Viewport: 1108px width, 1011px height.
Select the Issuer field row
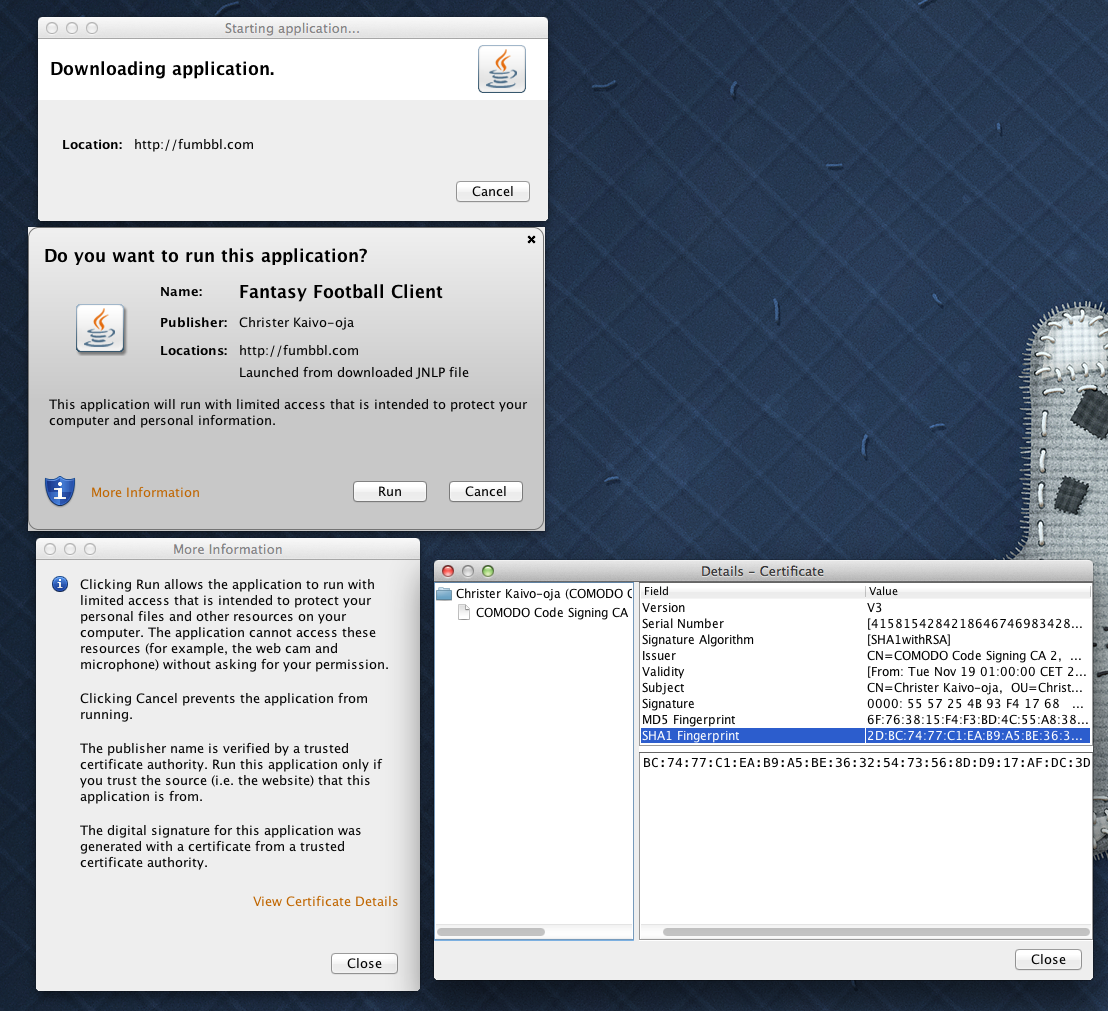point(865,656)
